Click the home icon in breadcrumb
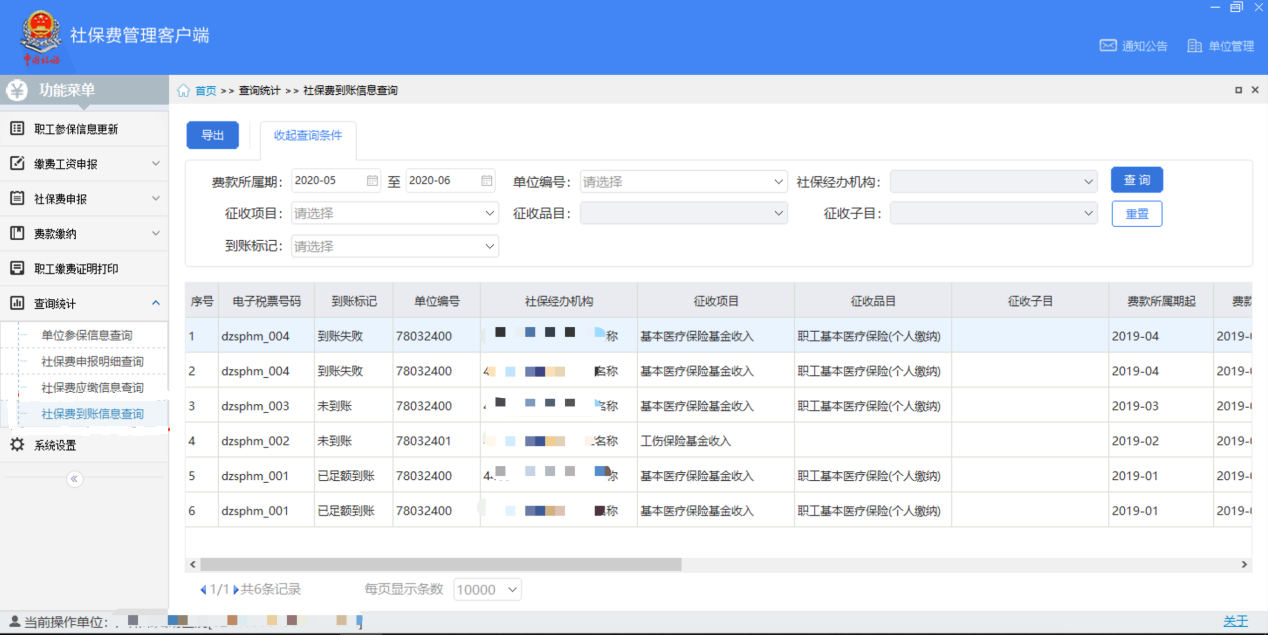Screen dimensions: 1268x635 pos(183,90)
